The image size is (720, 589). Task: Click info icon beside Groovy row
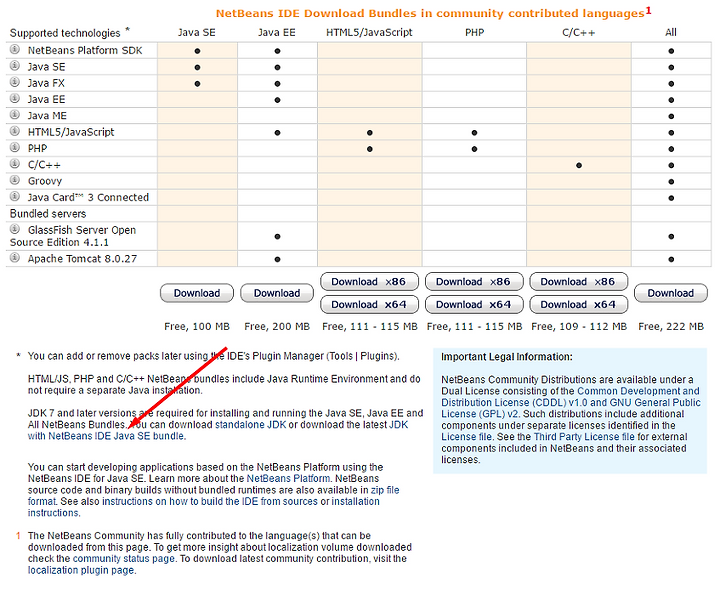15,180
